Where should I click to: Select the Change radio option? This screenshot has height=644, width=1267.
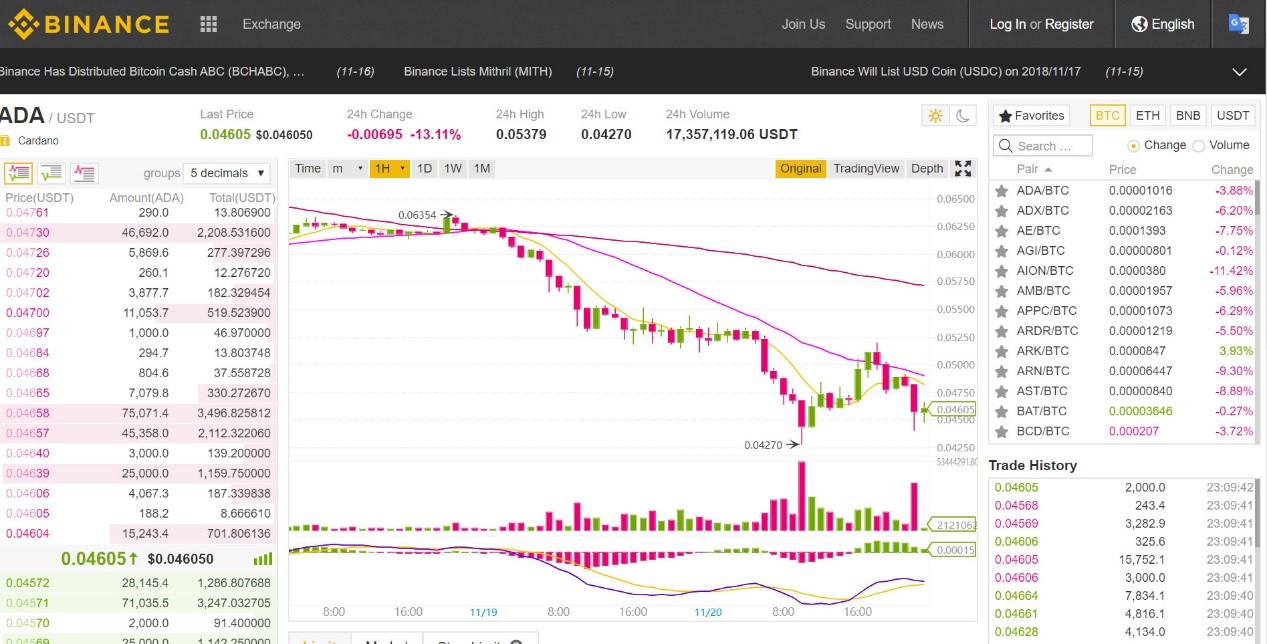(1134, 146)
